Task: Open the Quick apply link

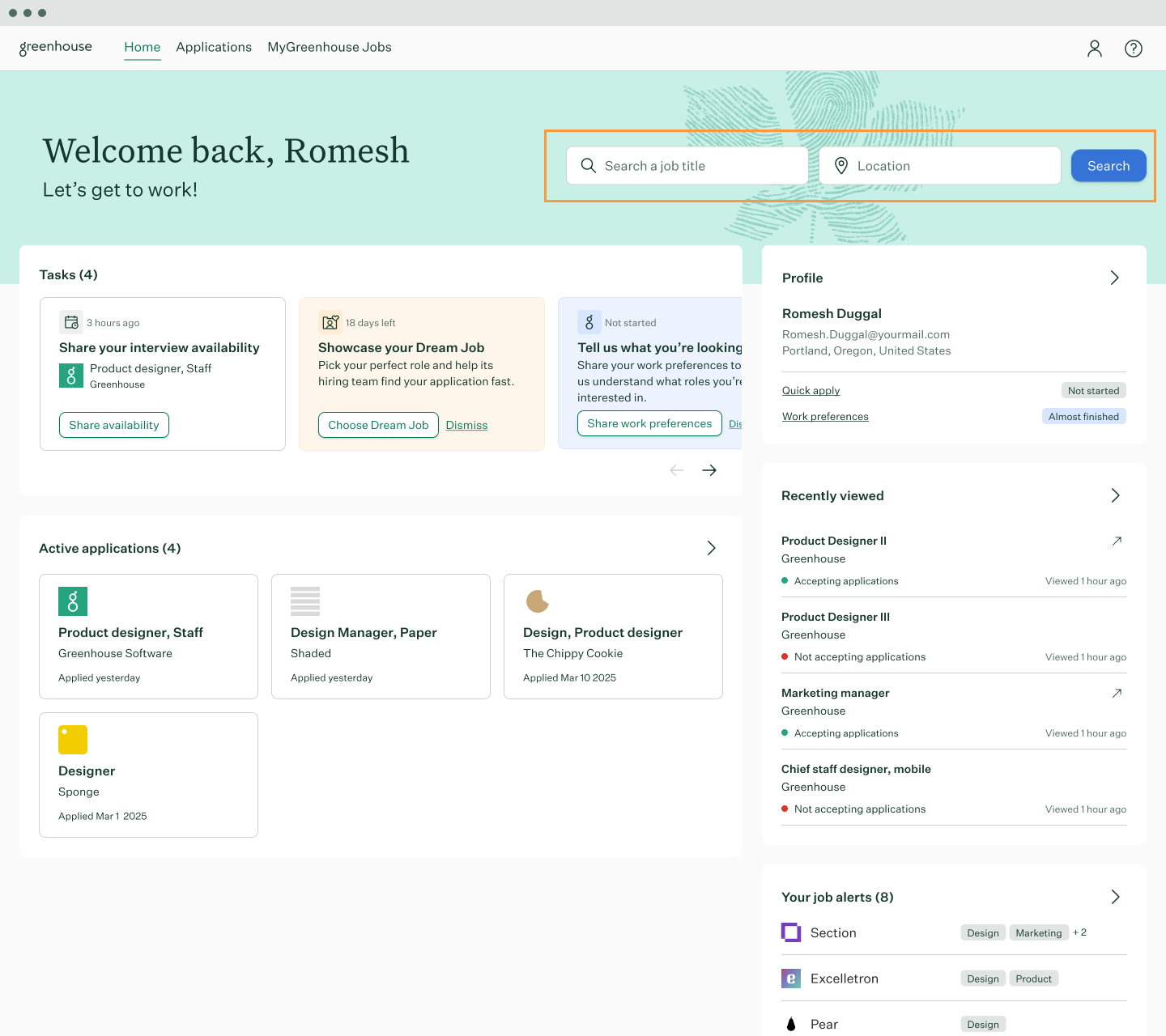Action: [x=811, y=390]
